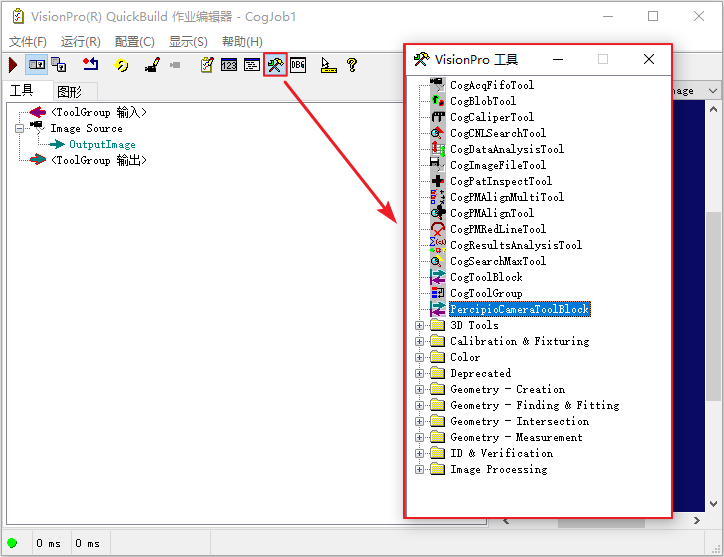Toggle the continuous run toolbar icon
This screenshot has width=724, height=557.
[36, 65]
